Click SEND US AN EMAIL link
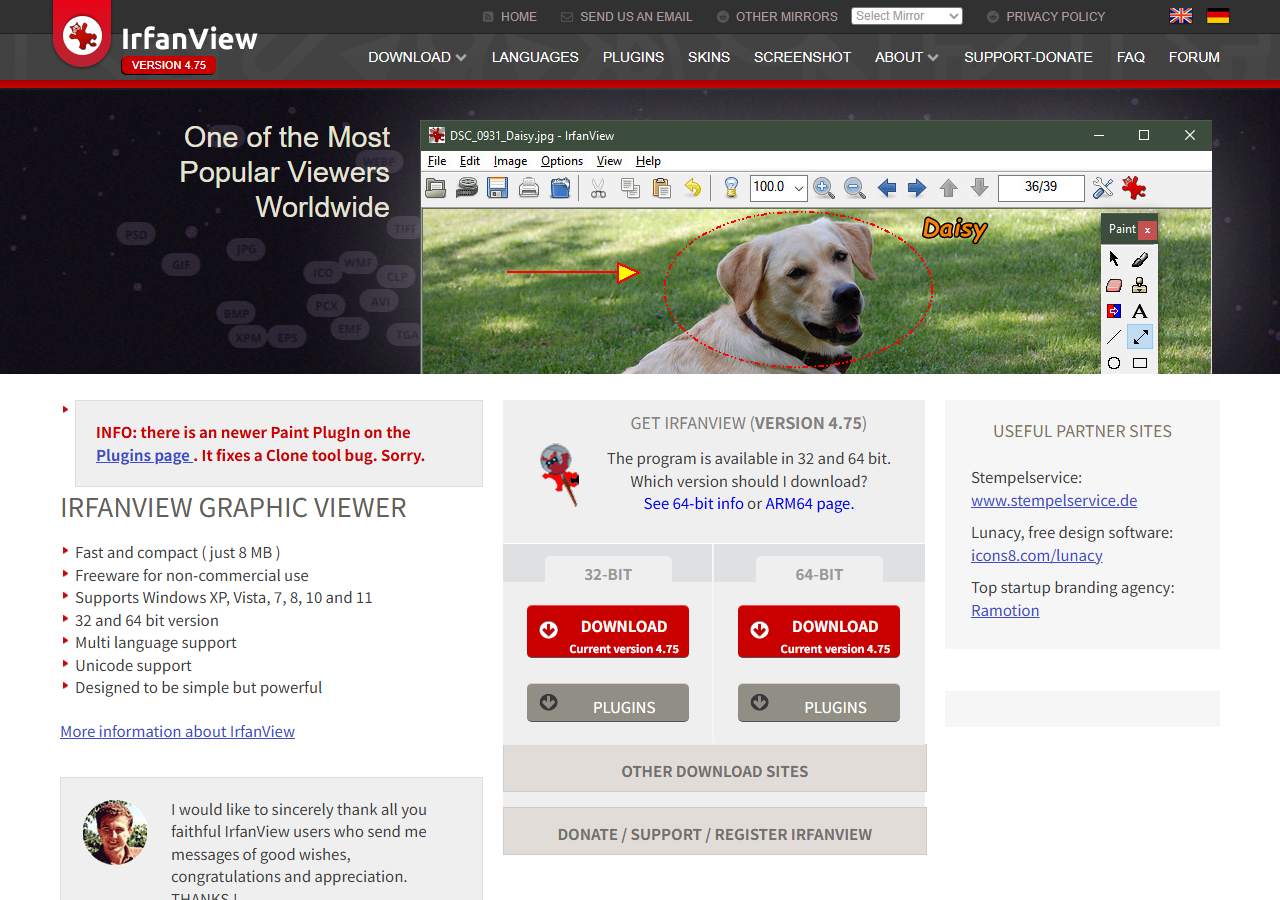The height and width of the screenshot is (900, 1280). 627,16
